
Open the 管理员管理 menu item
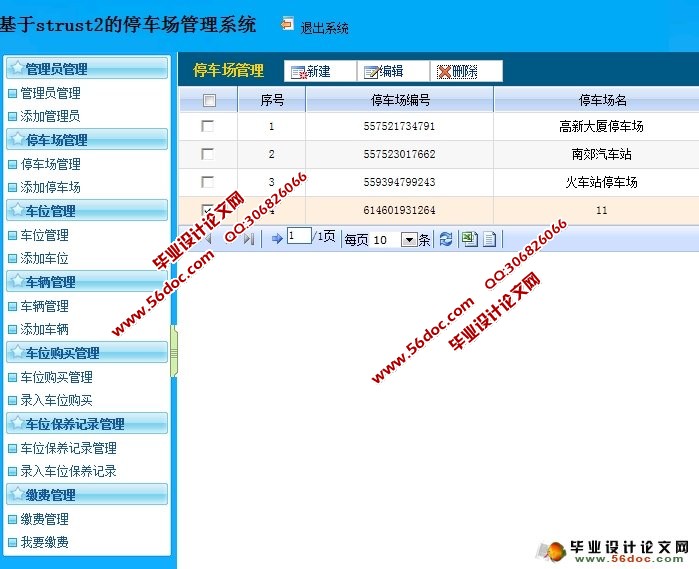tap(50, 93)
